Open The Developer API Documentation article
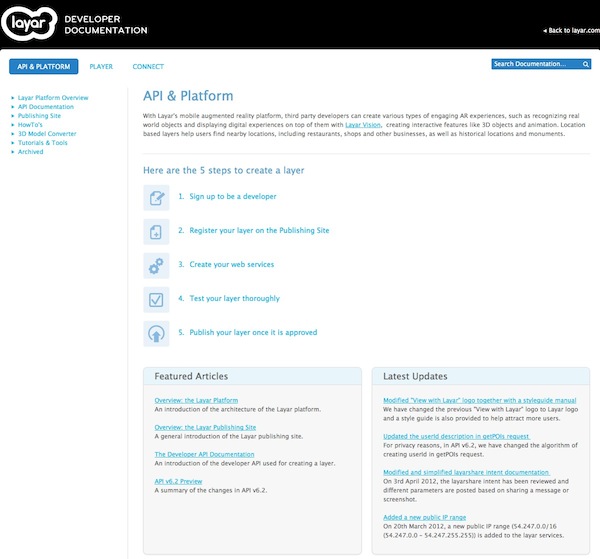This screenshot has width=600, height=559. (204, 454)
